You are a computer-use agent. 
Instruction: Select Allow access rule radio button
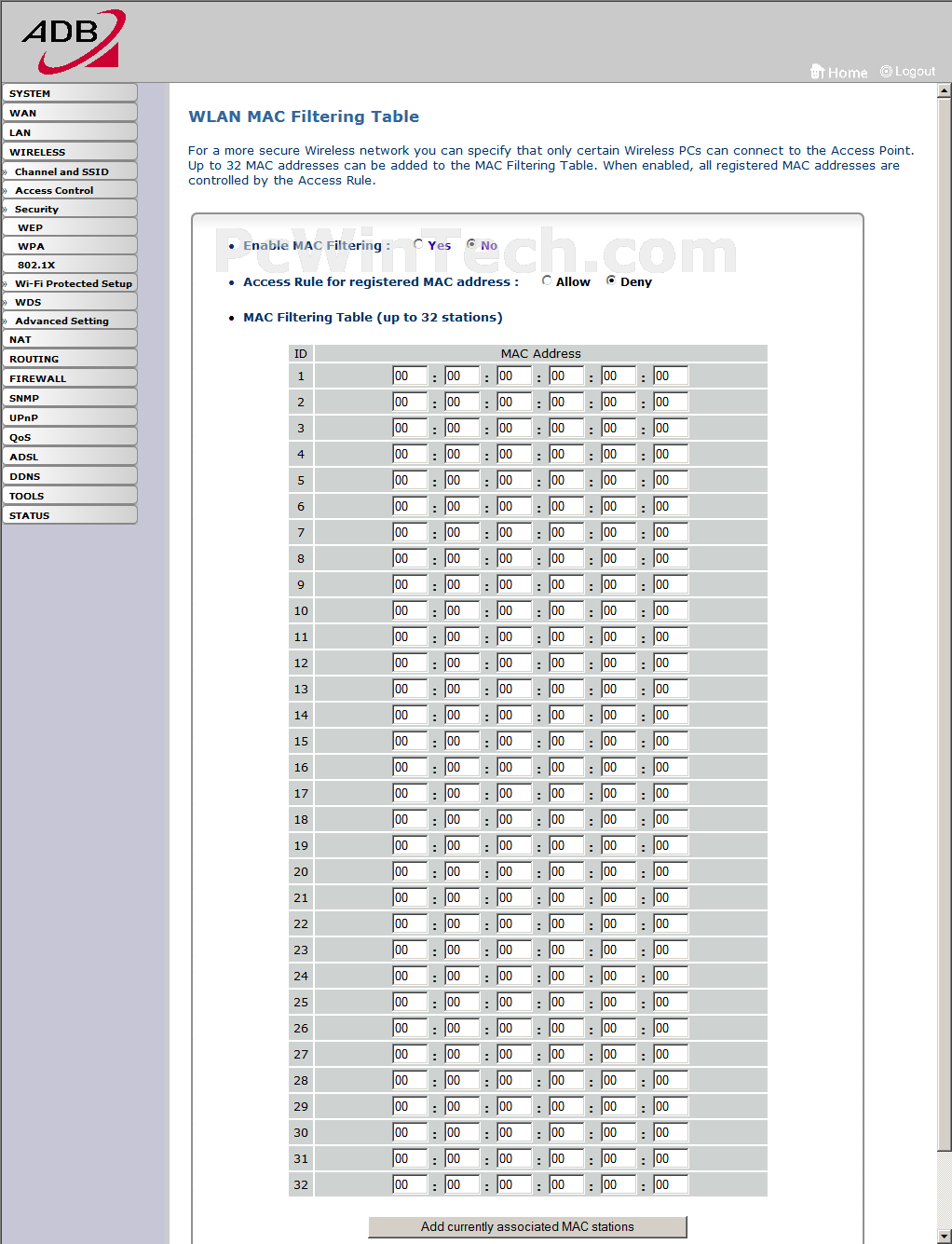tap(547, 280)
